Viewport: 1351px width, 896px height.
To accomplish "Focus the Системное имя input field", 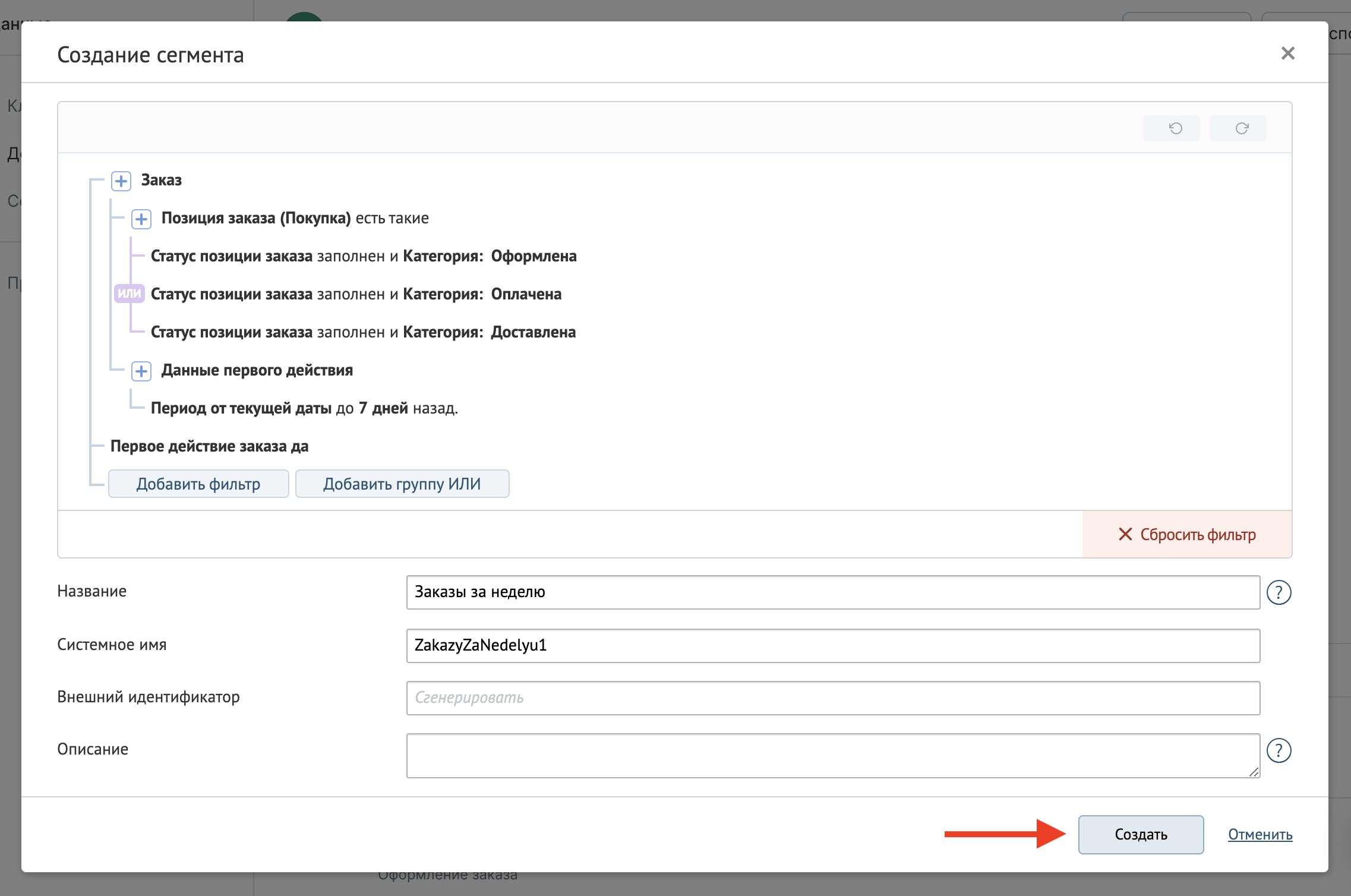I will (x=833, y=645).
